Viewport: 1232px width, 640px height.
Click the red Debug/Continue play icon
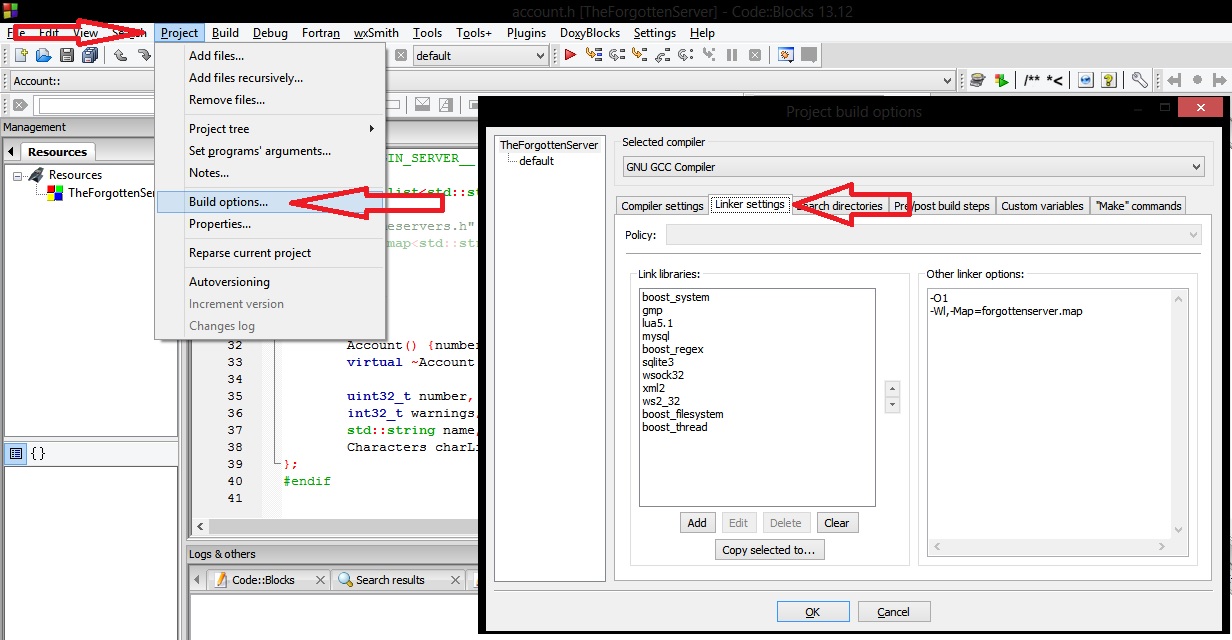point(570,55)
